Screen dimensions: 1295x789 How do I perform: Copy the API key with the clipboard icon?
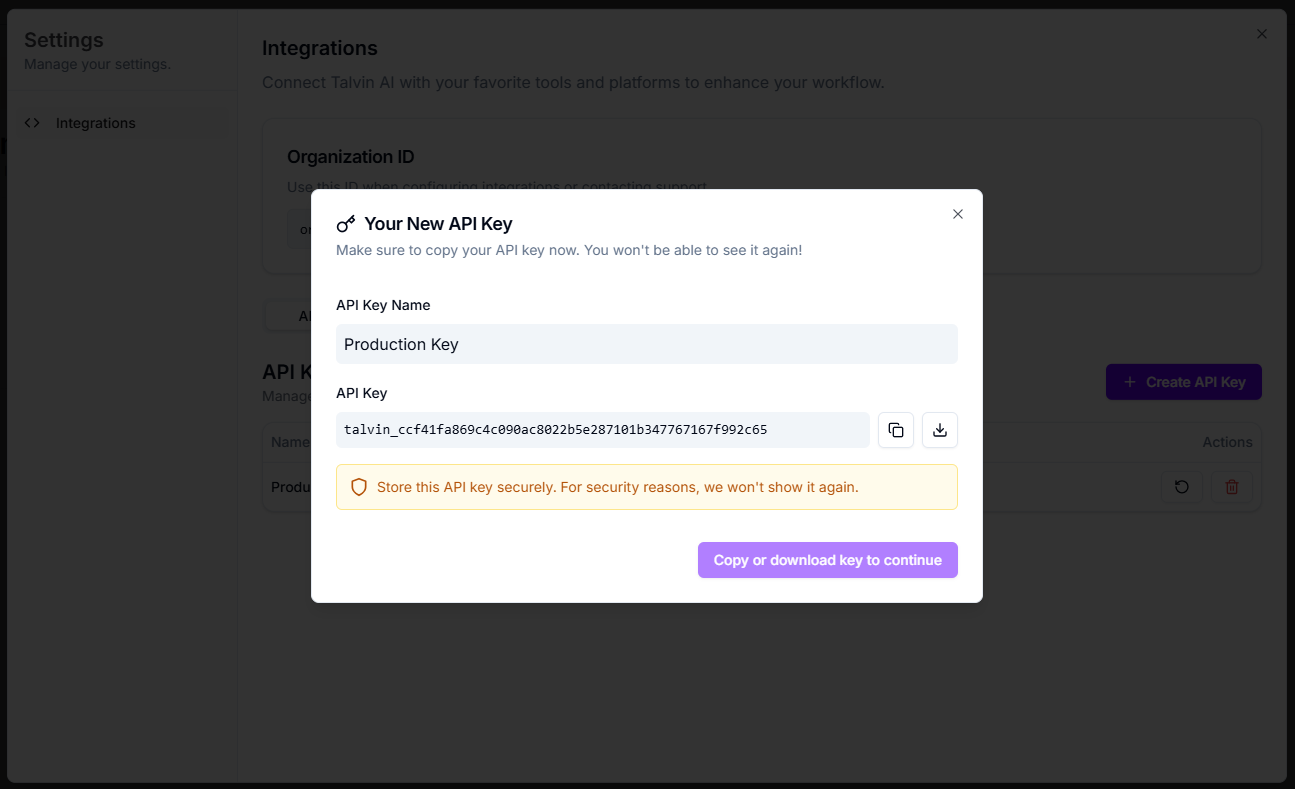tap(896, 430)
